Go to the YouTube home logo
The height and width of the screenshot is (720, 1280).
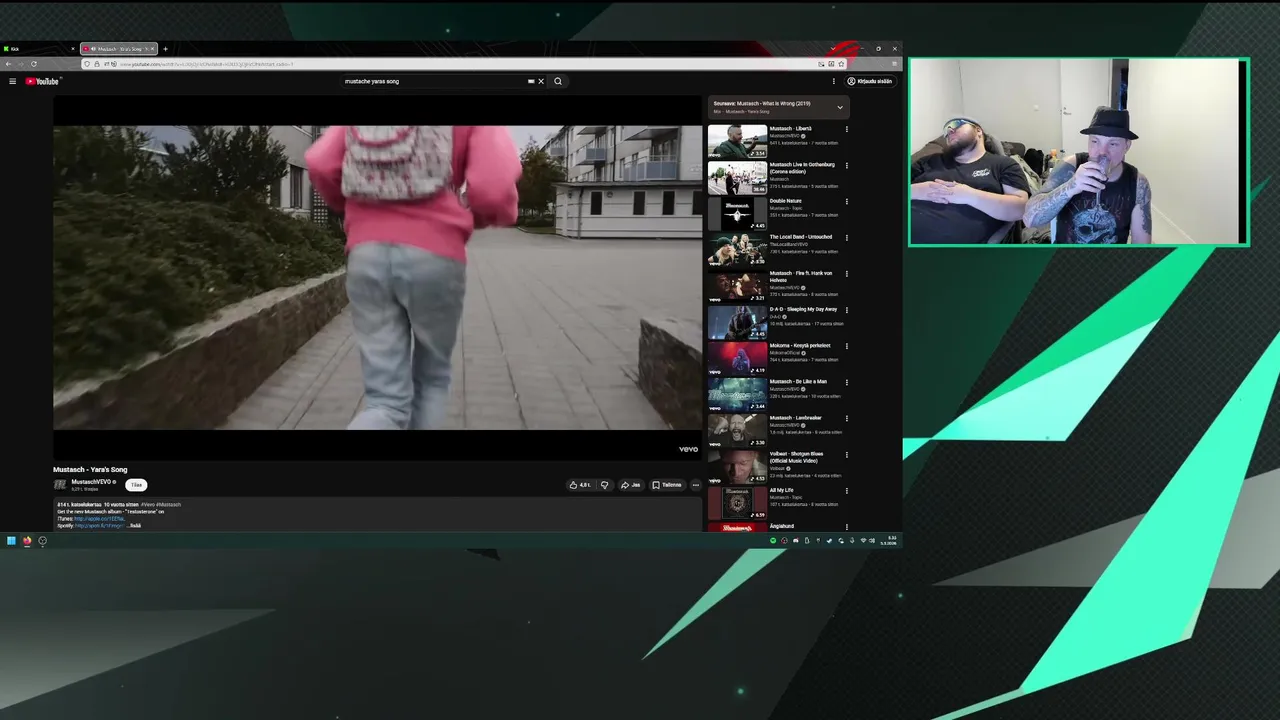[42, 81]
